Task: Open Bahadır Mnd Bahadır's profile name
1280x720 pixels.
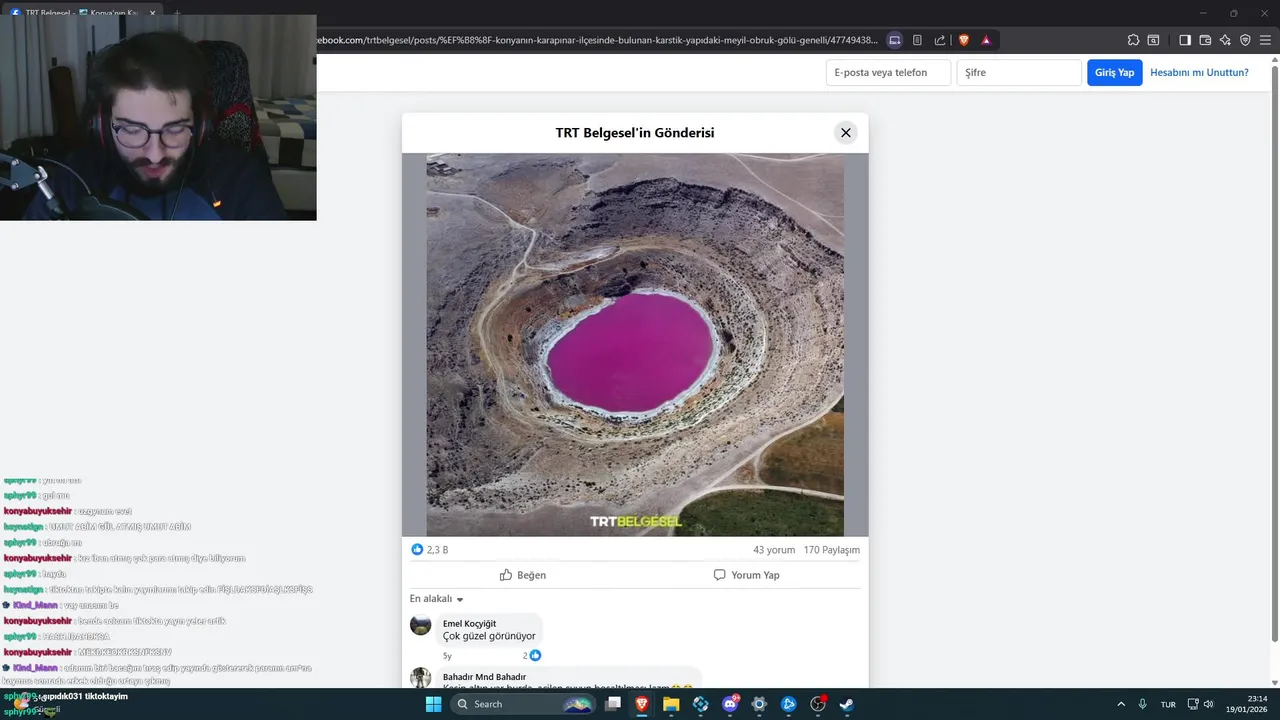Action: click(484, 677)
